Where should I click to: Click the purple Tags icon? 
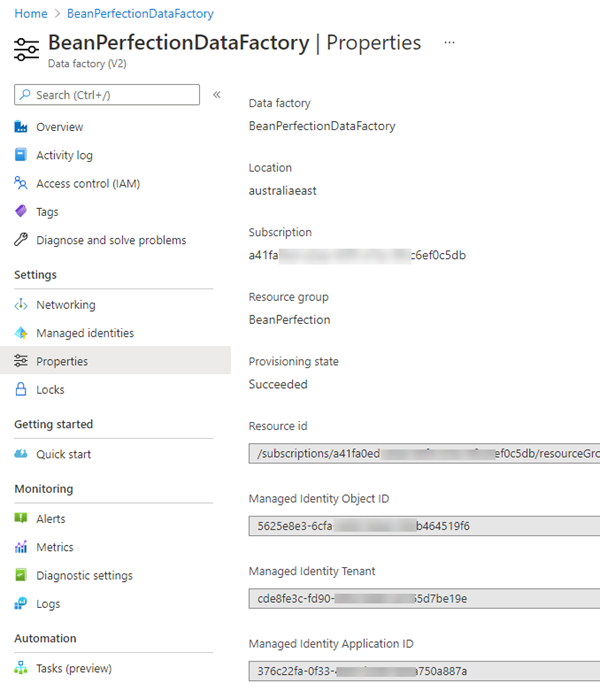21,211
